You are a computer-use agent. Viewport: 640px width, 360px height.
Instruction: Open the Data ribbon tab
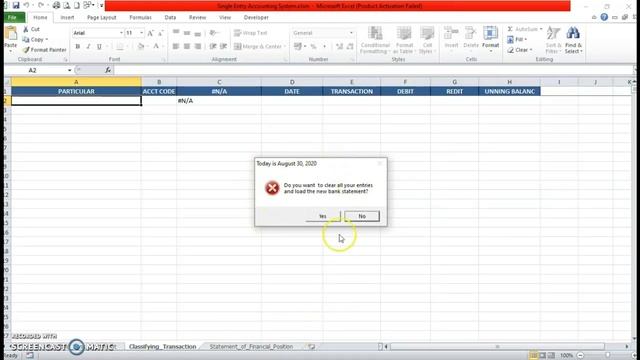tap(170, 18)
